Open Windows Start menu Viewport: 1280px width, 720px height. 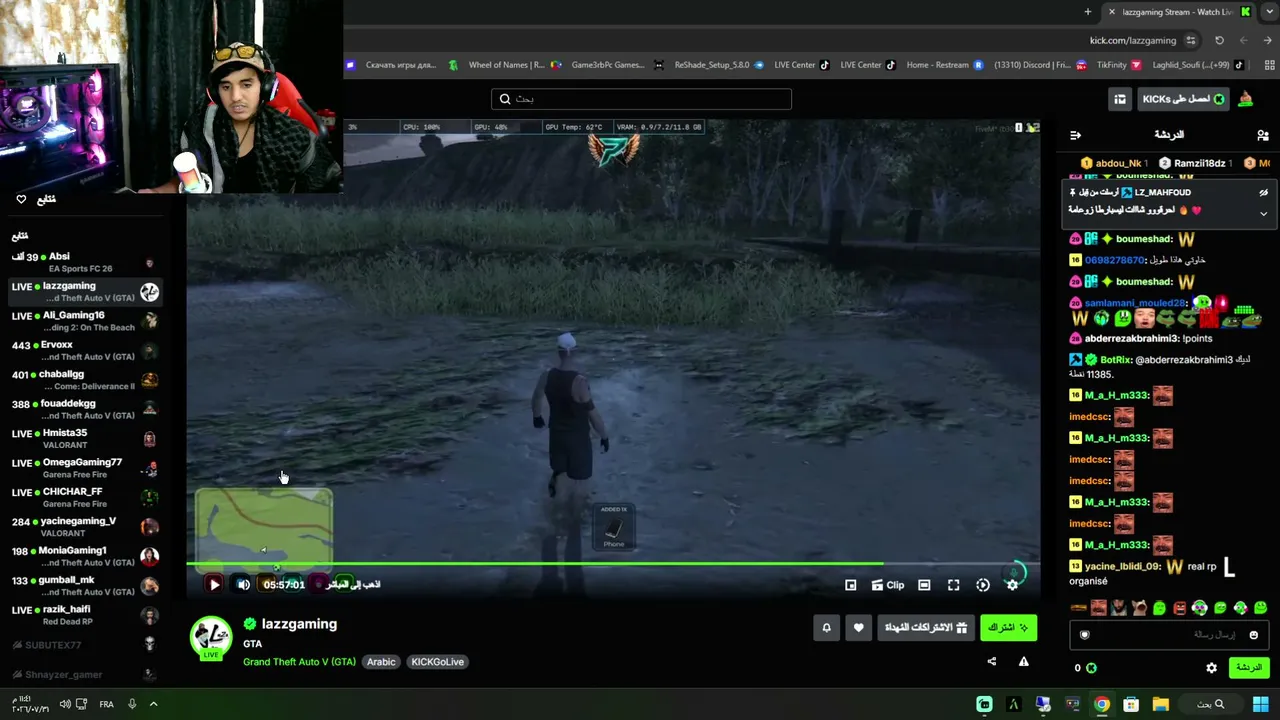1260,704
